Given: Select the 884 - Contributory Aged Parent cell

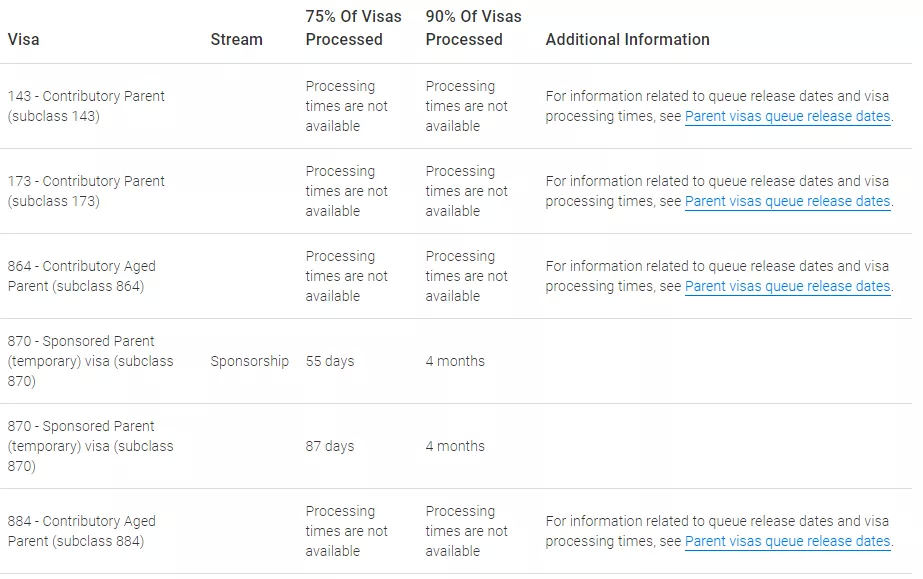Looking at the screenshot, I should [82, 531].
